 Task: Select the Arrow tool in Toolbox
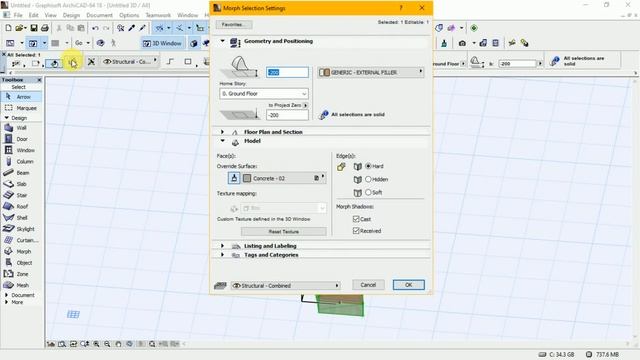22,97
